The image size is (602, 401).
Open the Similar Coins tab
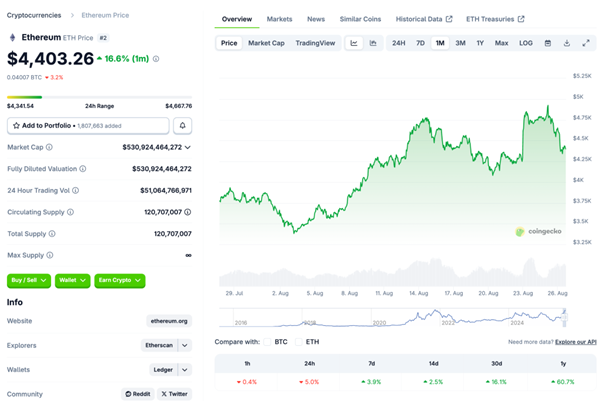pyautogui.click(x=360, y=19)
